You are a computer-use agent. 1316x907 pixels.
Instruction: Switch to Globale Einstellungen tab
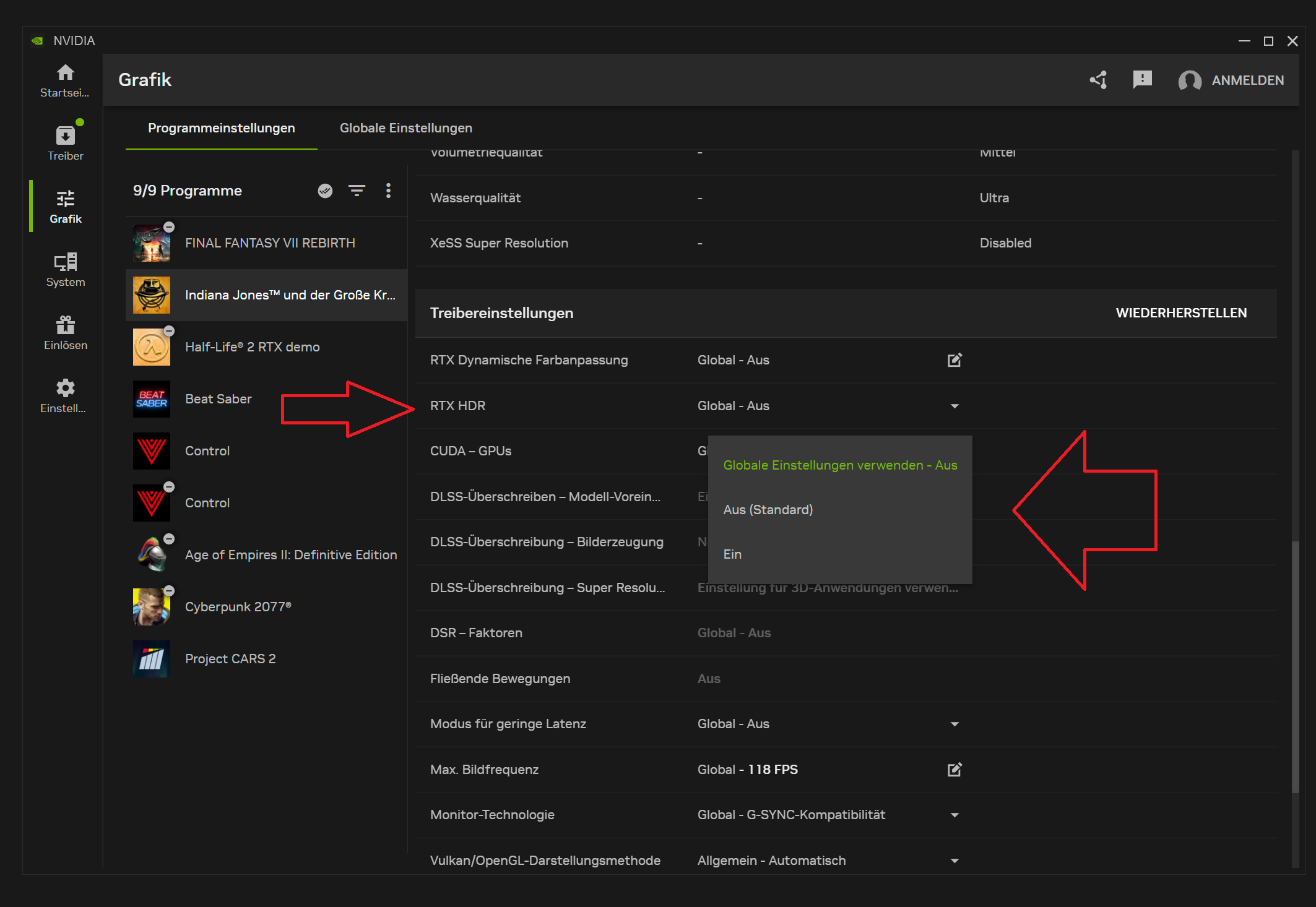[x=405, y=128]
